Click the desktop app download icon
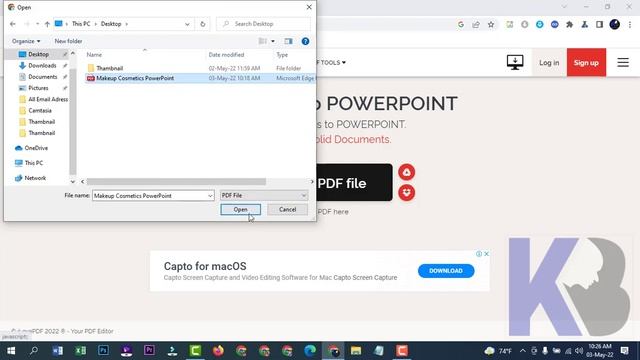Screen dimensions: 640x360 point(515,62)
